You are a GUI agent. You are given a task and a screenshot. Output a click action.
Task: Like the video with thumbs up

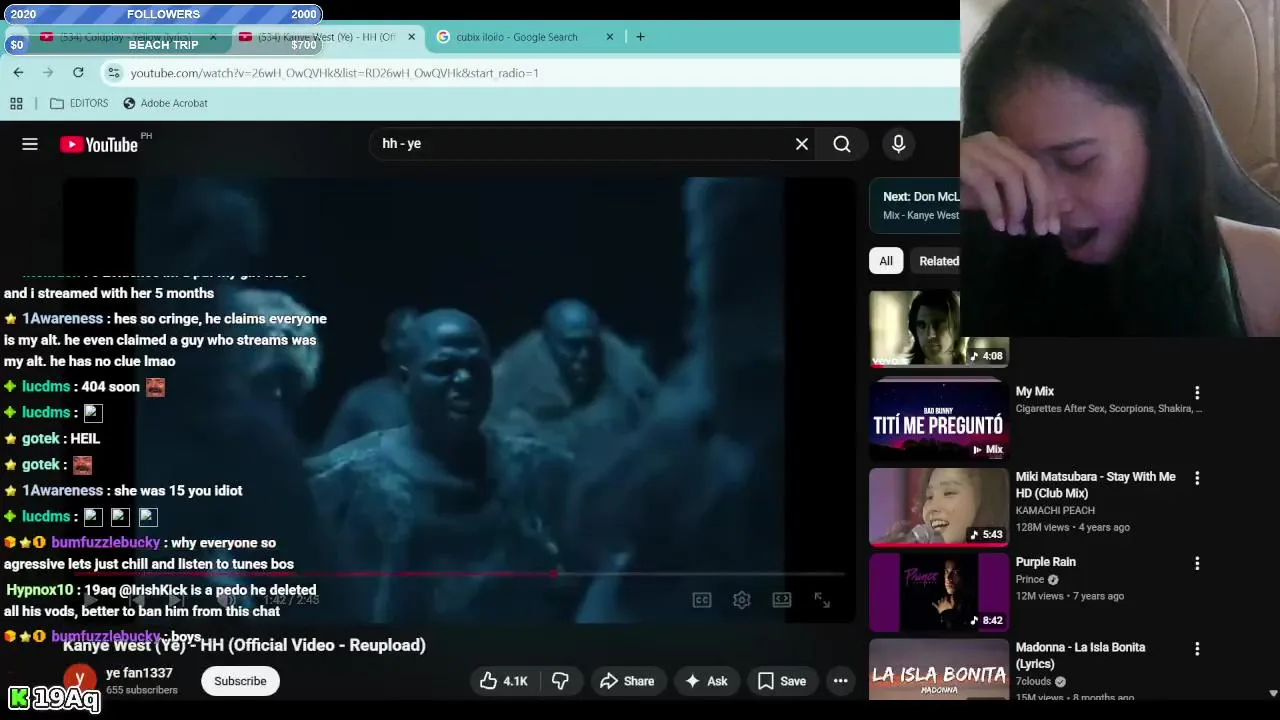(503, 681)
